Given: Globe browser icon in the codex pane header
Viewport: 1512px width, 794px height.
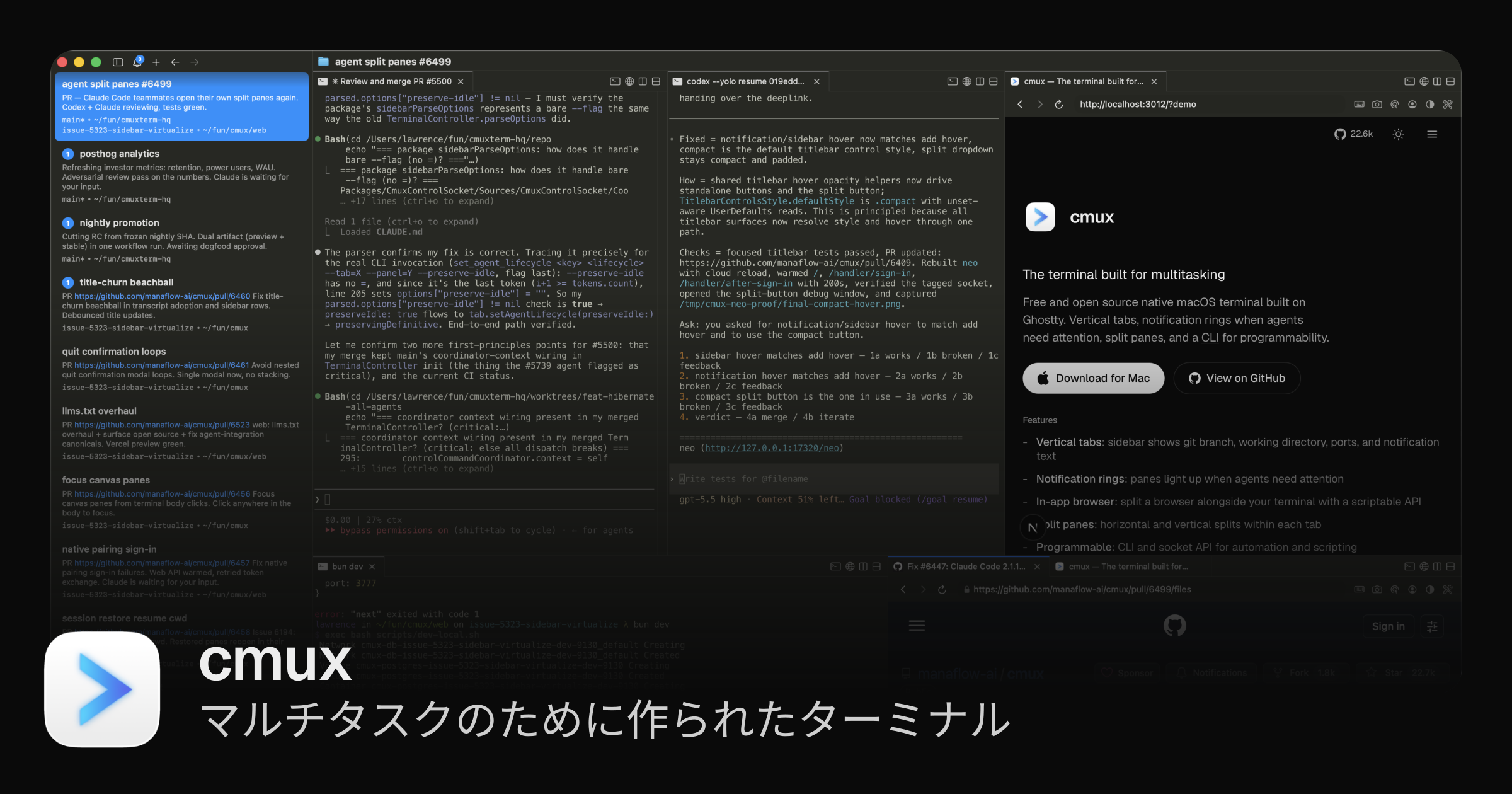Looking at the screenshot, I should tap(966, 81).
